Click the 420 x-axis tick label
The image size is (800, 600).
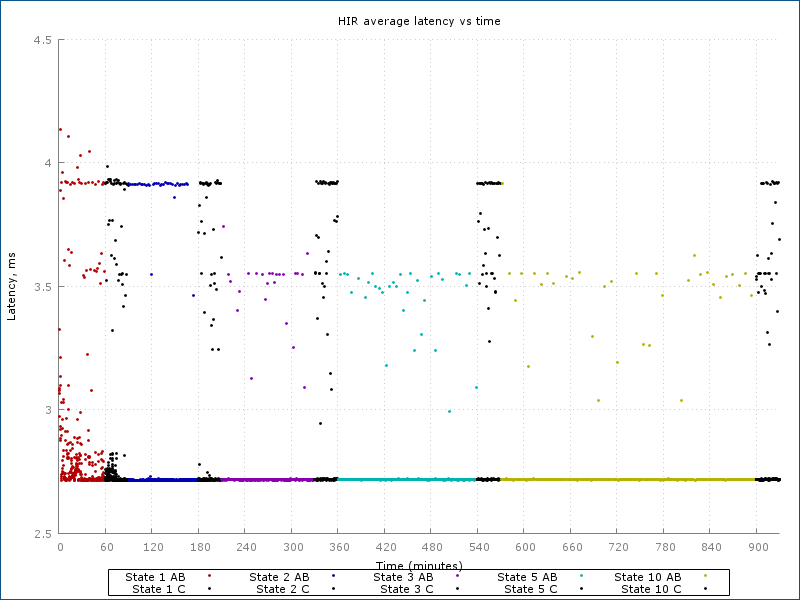coord(386,547)
